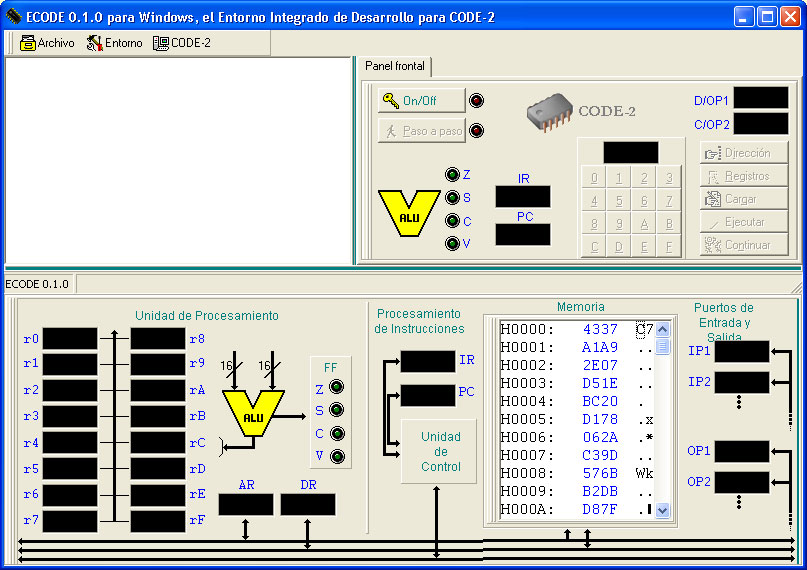Click the rF register box

coord(157,521)
